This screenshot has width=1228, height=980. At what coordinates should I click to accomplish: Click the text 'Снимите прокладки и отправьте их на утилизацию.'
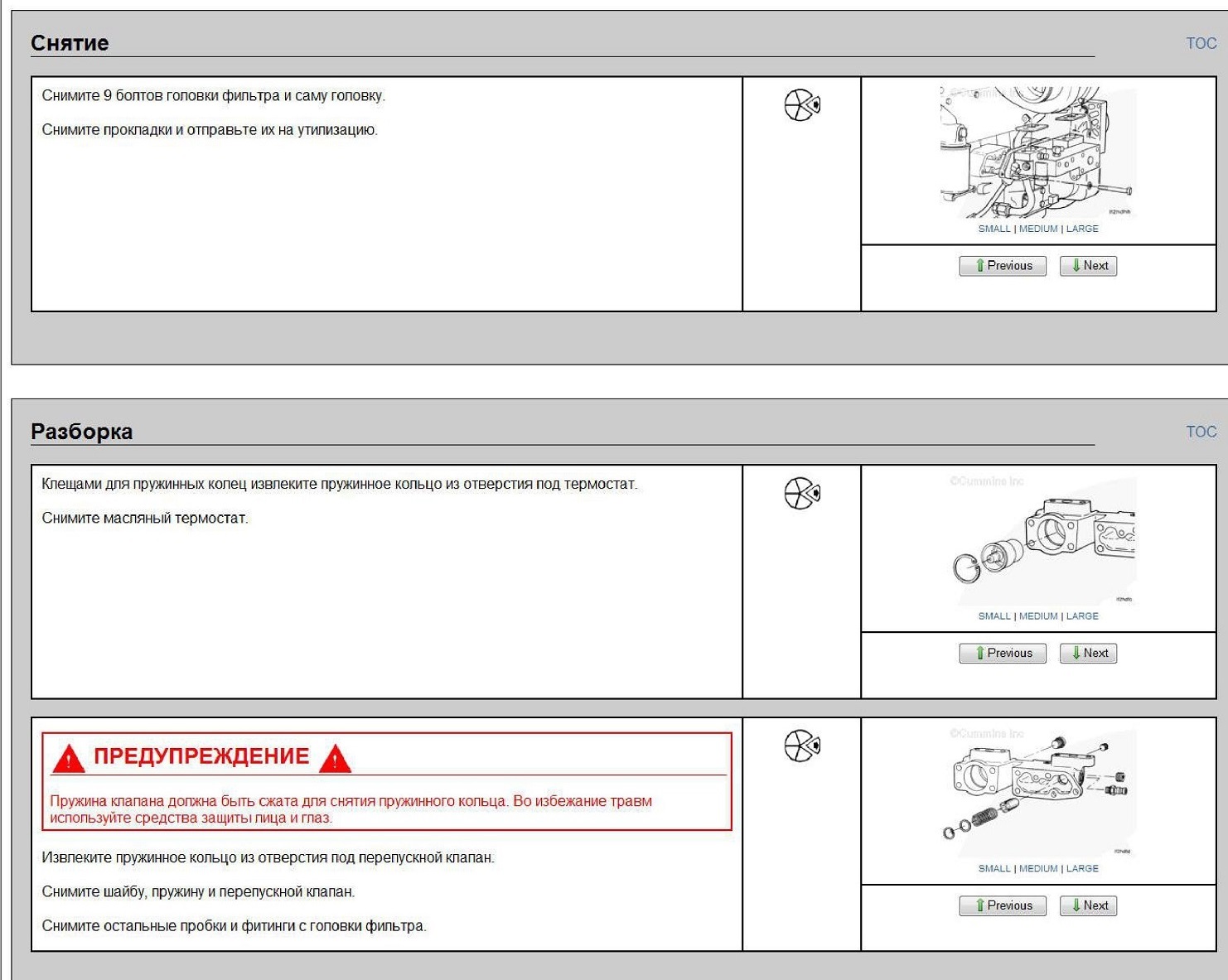point(210,130)
